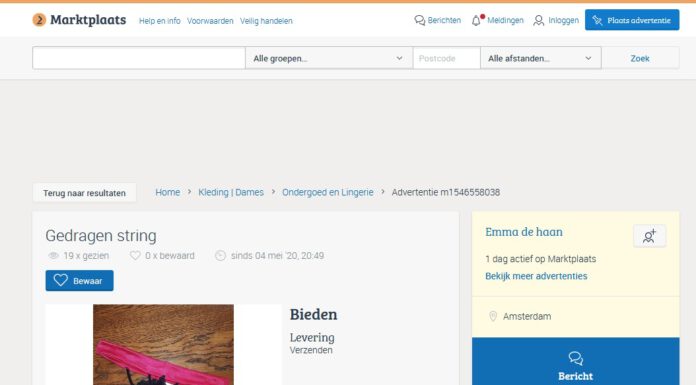The image size is (696, 385).
Task: Click Plaats advertentie button
Action: point(632,20)
